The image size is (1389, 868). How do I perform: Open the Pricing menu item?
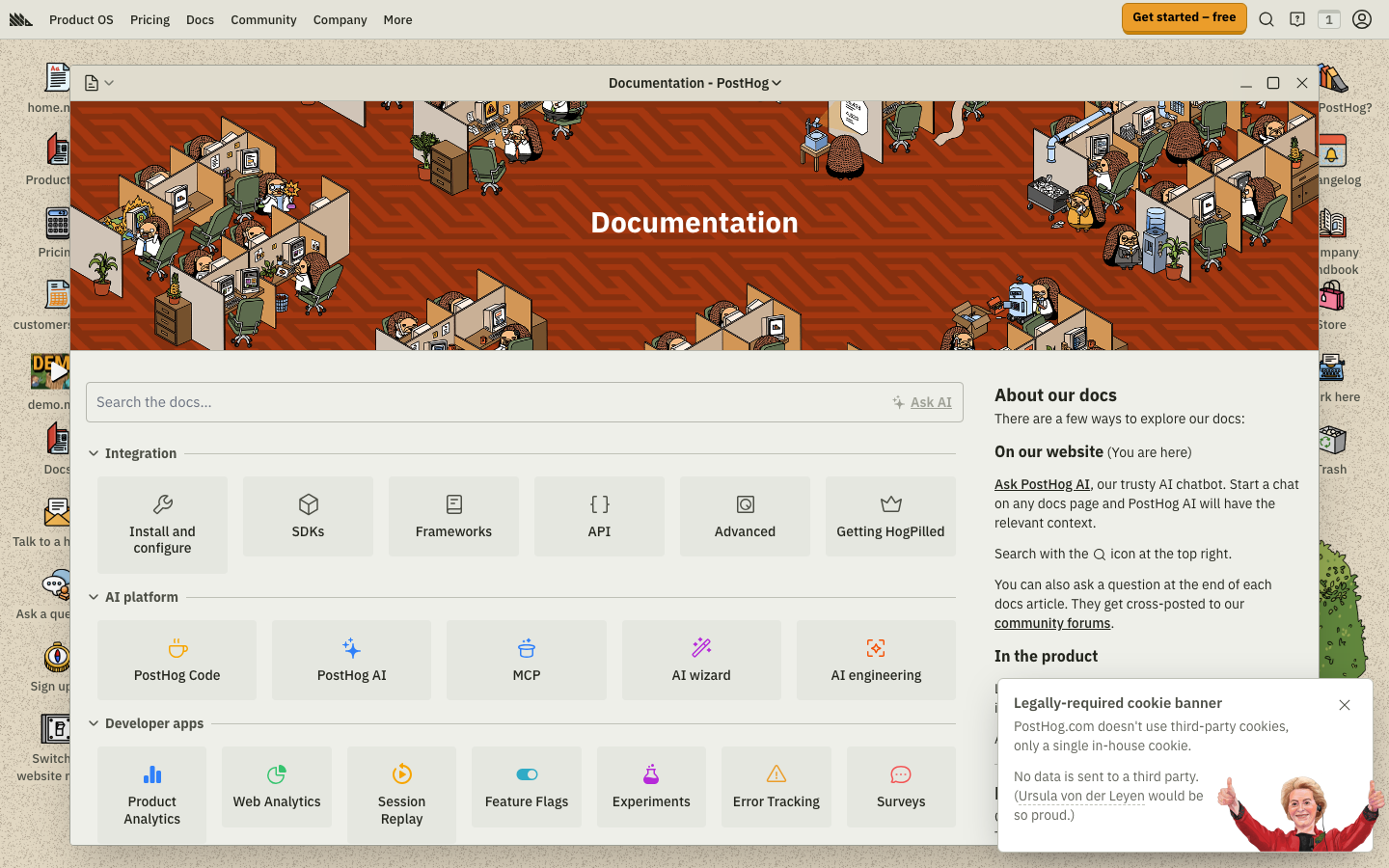[x=150, y=19]
